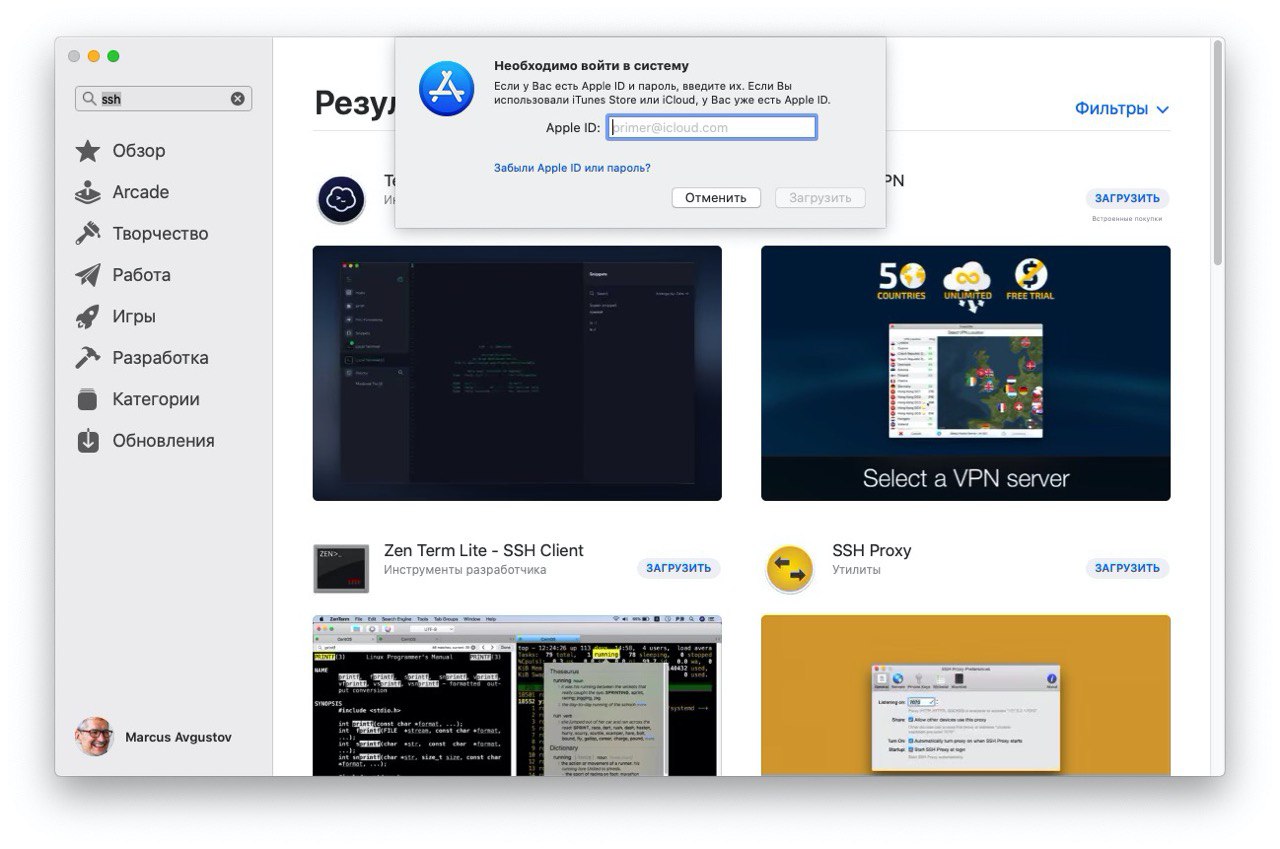Click the Zen Term Lite - SSH Client title
Viewport: 1280px width, 849px height.
[484, 551]
